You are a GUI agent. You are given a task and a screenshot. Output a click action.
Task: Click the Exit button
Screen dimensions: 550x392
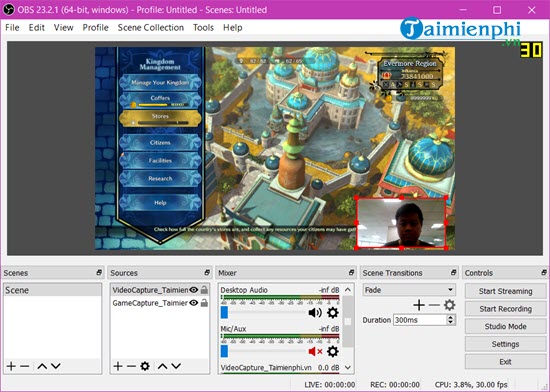coord(505,361)
